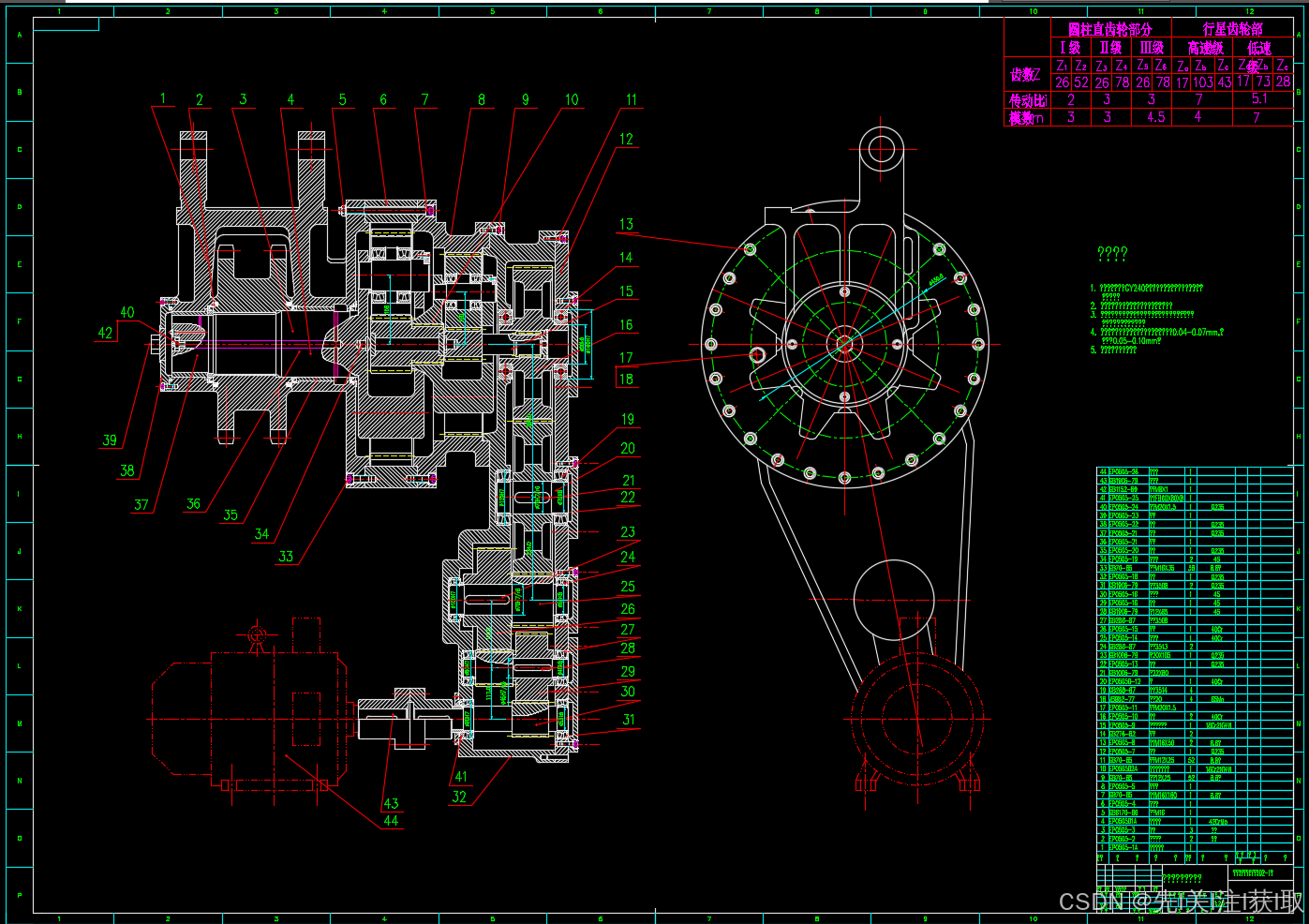Select part callout number 18 in box
The width and height of the screenshot is (1309, 924).
(626, 380)
